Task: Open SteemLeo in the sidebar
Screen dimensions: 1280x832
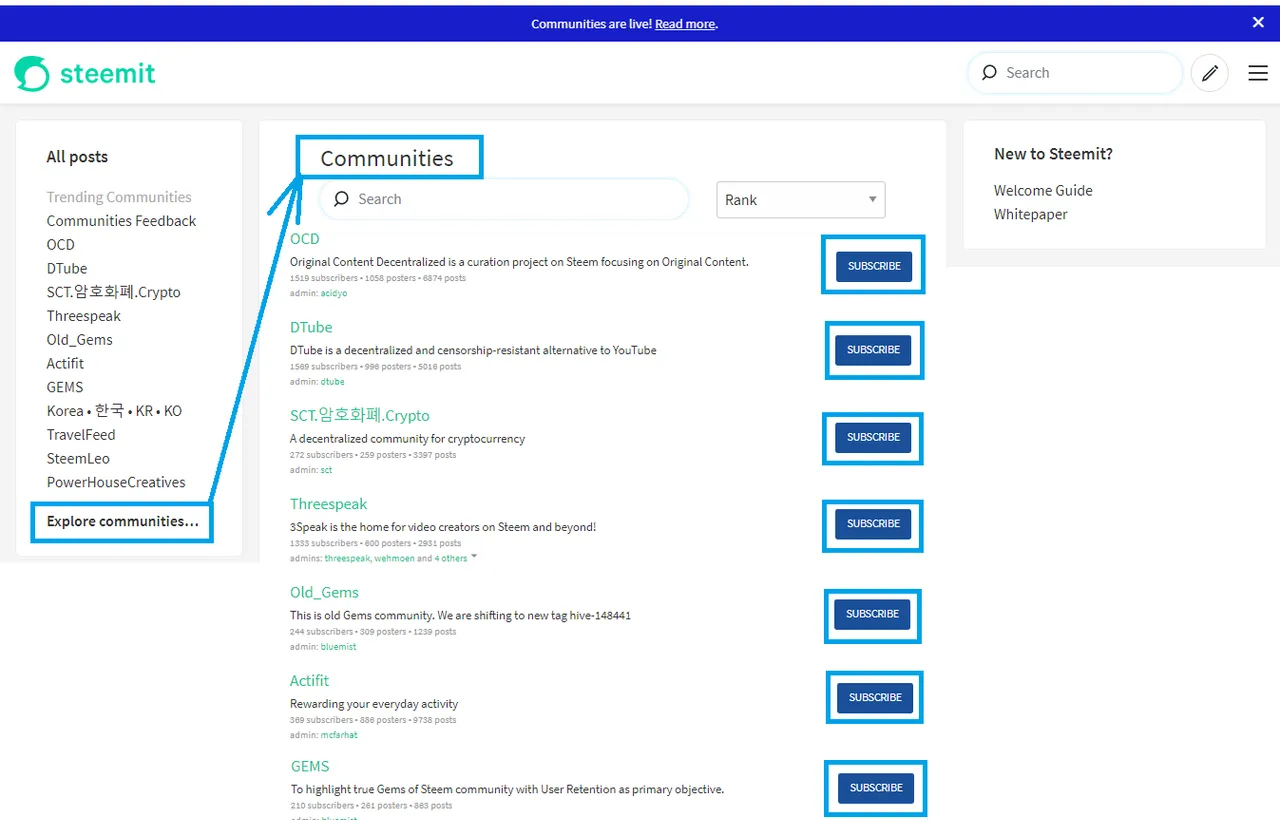Action: pos(78,458)
